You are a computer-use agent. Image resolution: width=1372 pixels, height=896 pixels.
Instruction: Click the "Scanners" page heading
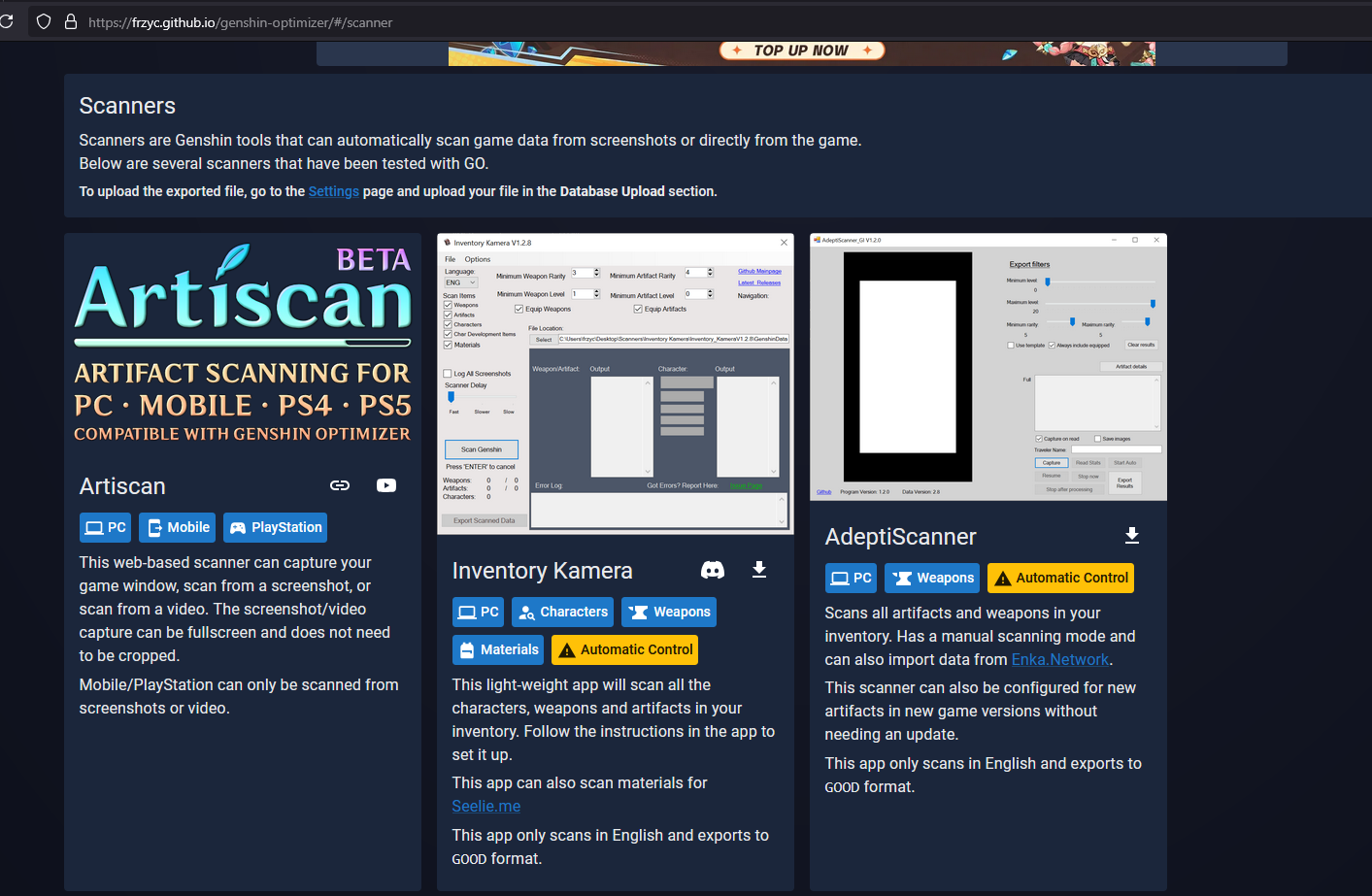point(127,106)
